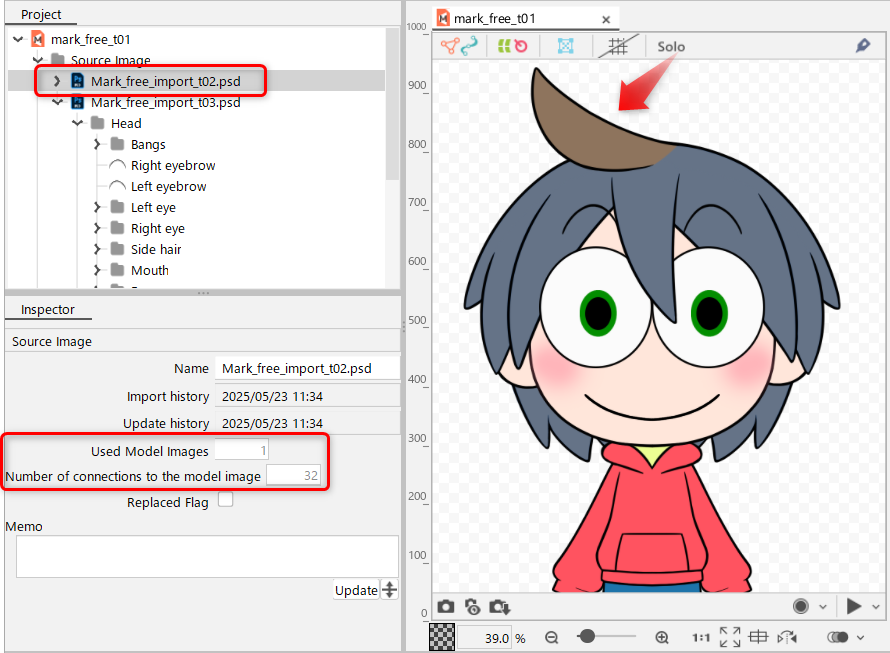Click the Update button under Memo

click(355, 590)
